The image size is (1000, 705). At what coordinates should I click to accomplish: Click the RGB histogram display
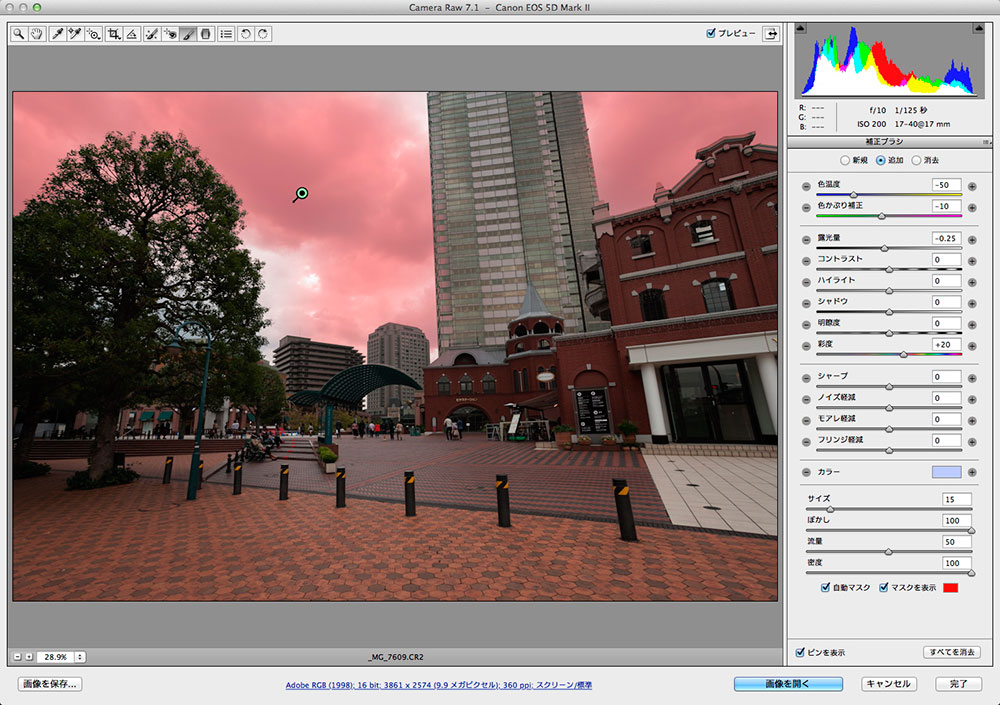[x=889, y=61]
